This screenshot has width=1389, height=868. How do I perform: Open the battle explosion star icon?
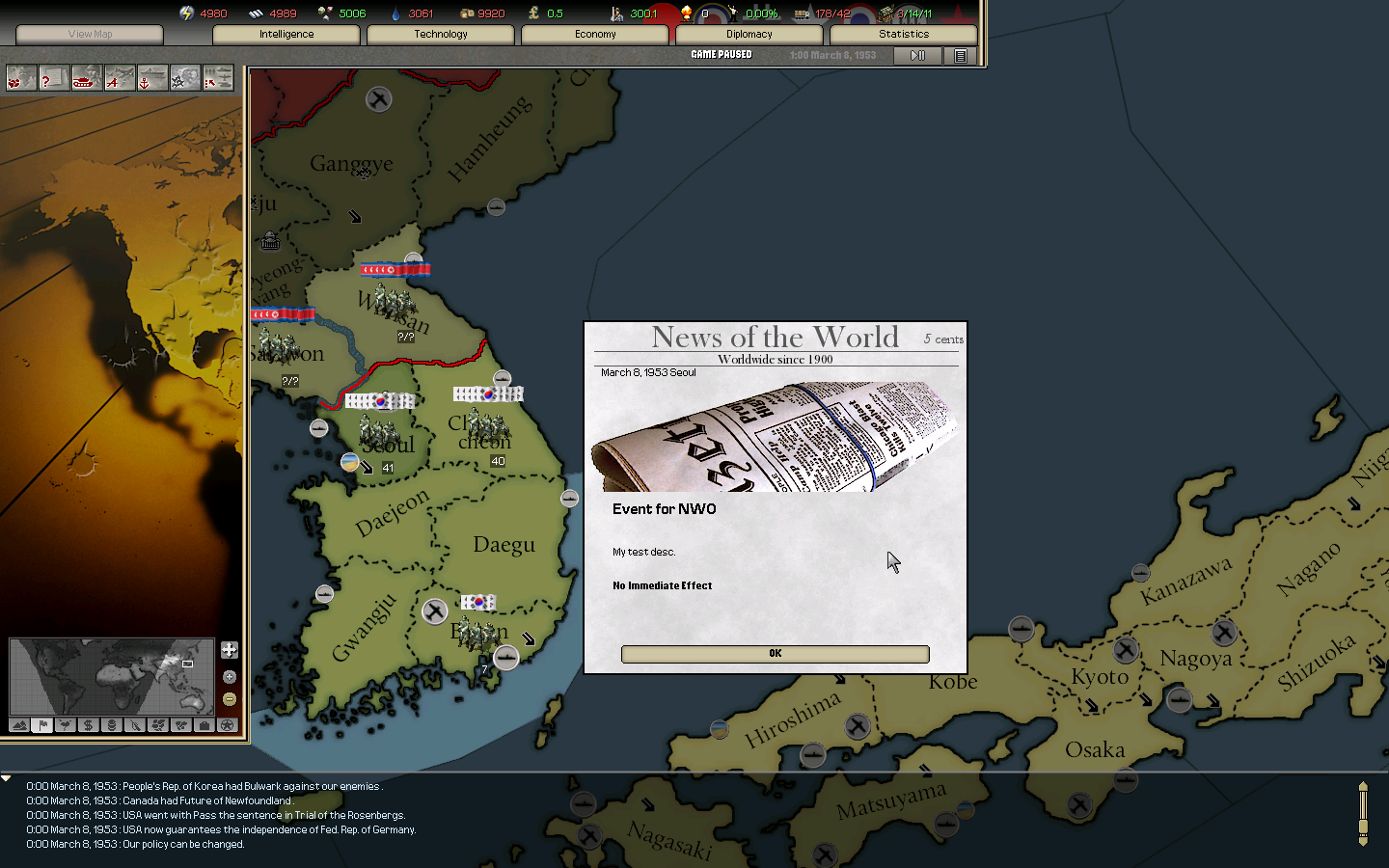click(x=185, y=78)
